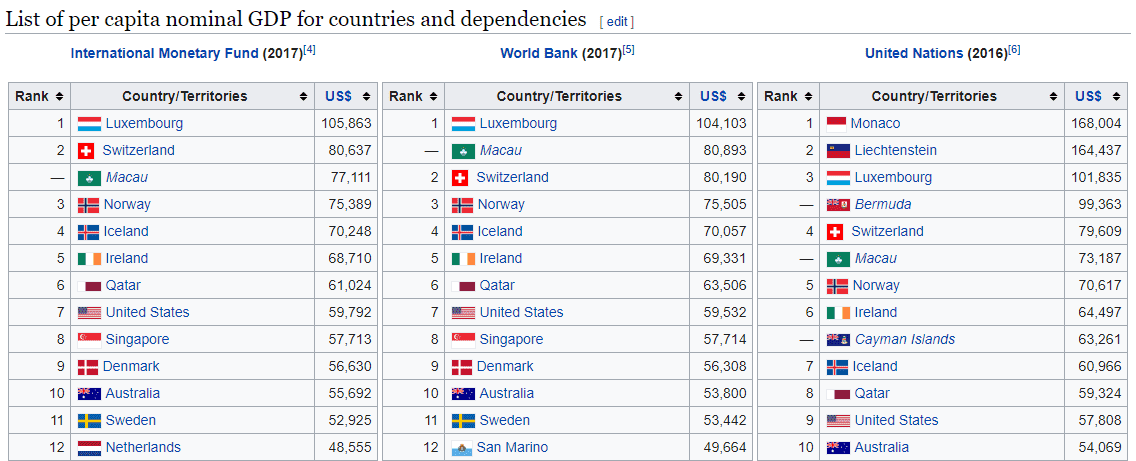Sort World Bank table by US$ arrows
This screenshot has height=461, width=1136.
tap(741, 96)
